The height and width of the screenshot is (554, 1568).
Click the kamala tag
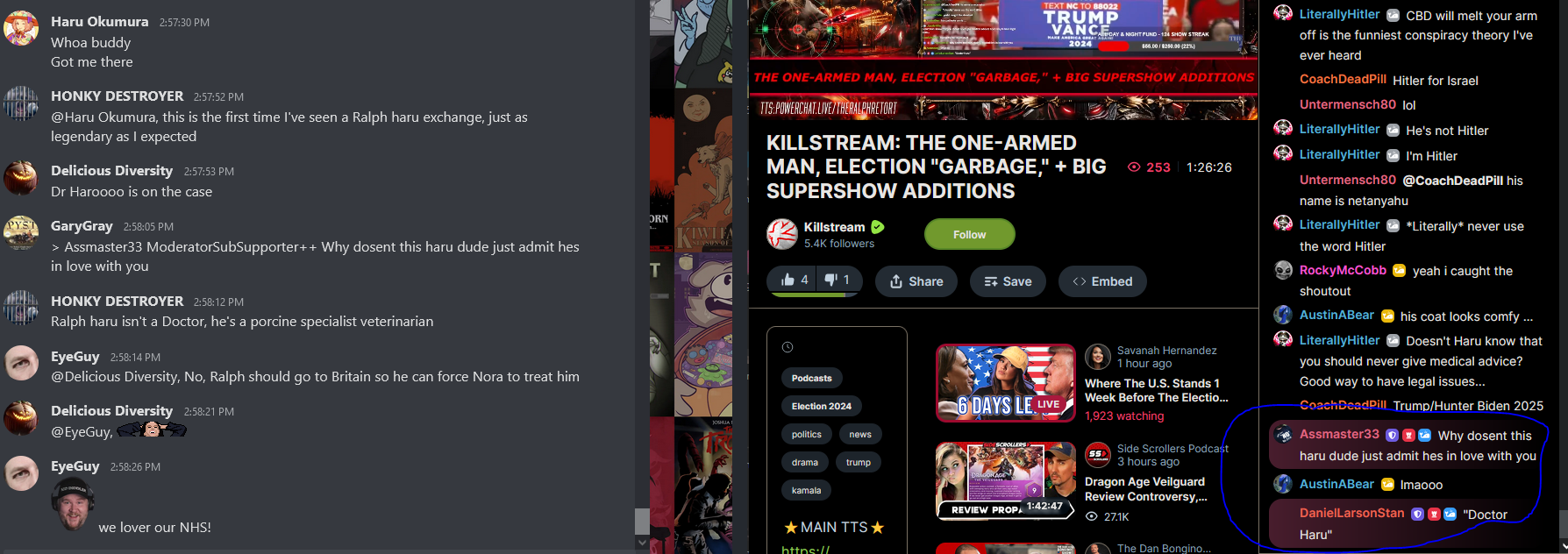point(806,490)
